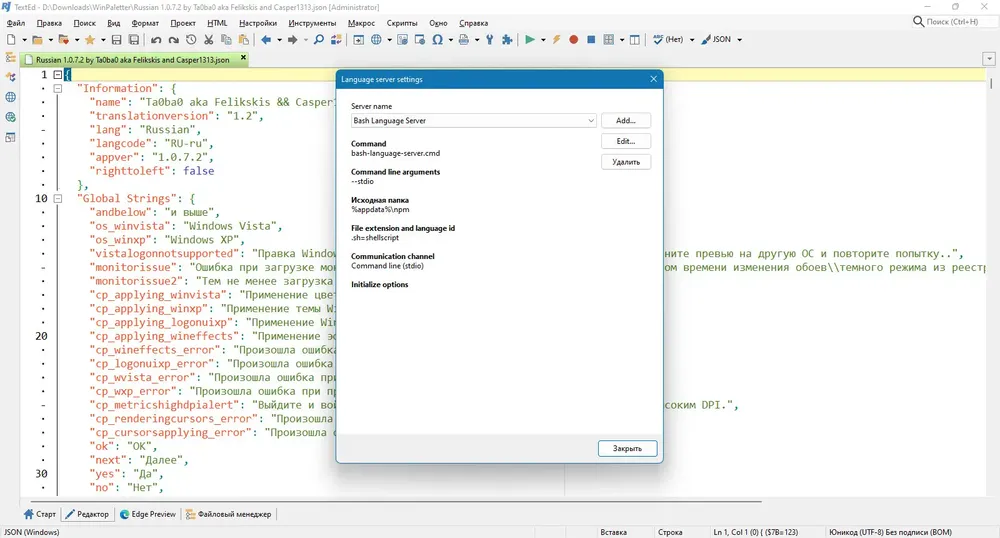The image size is (1000, 538).
Task: Click the Omega special character icon
Action: point(437,40)
